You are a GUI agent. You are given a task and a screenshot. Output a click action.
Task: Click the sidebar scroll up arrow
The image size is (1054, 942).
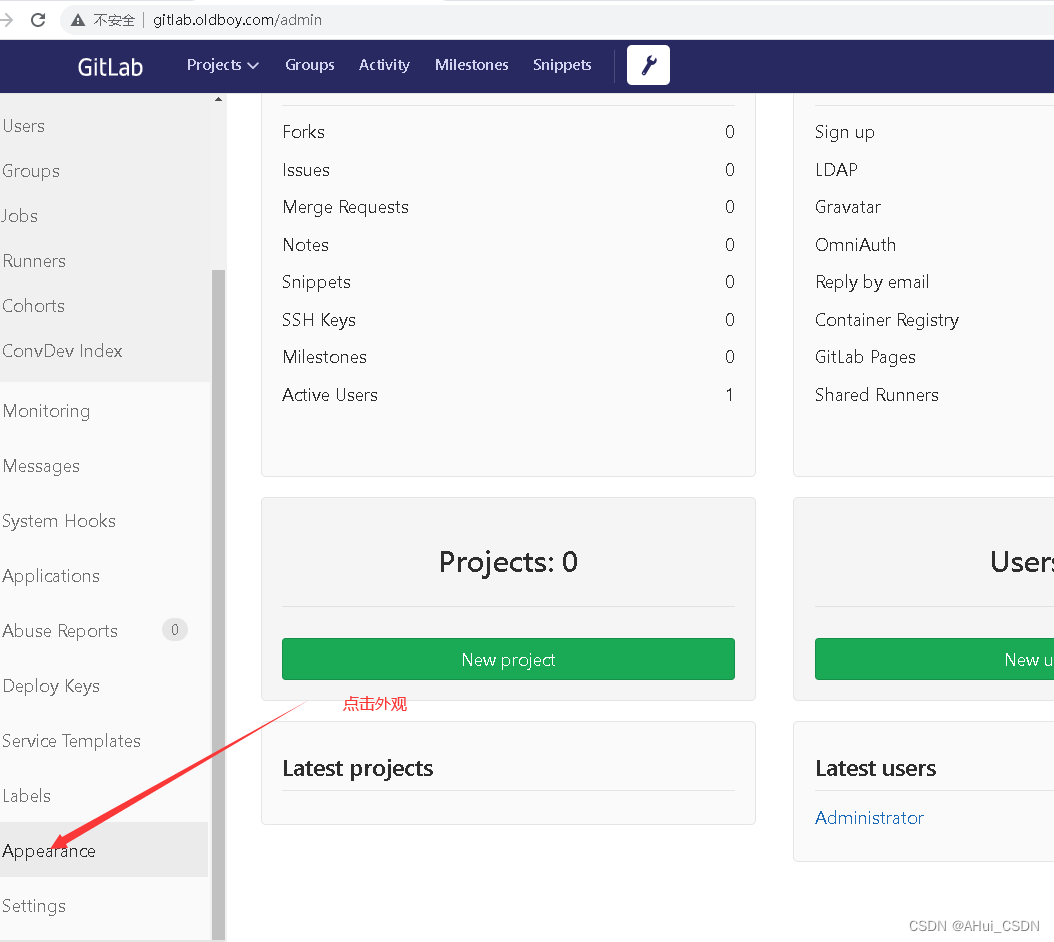click(x=219, y=99)
